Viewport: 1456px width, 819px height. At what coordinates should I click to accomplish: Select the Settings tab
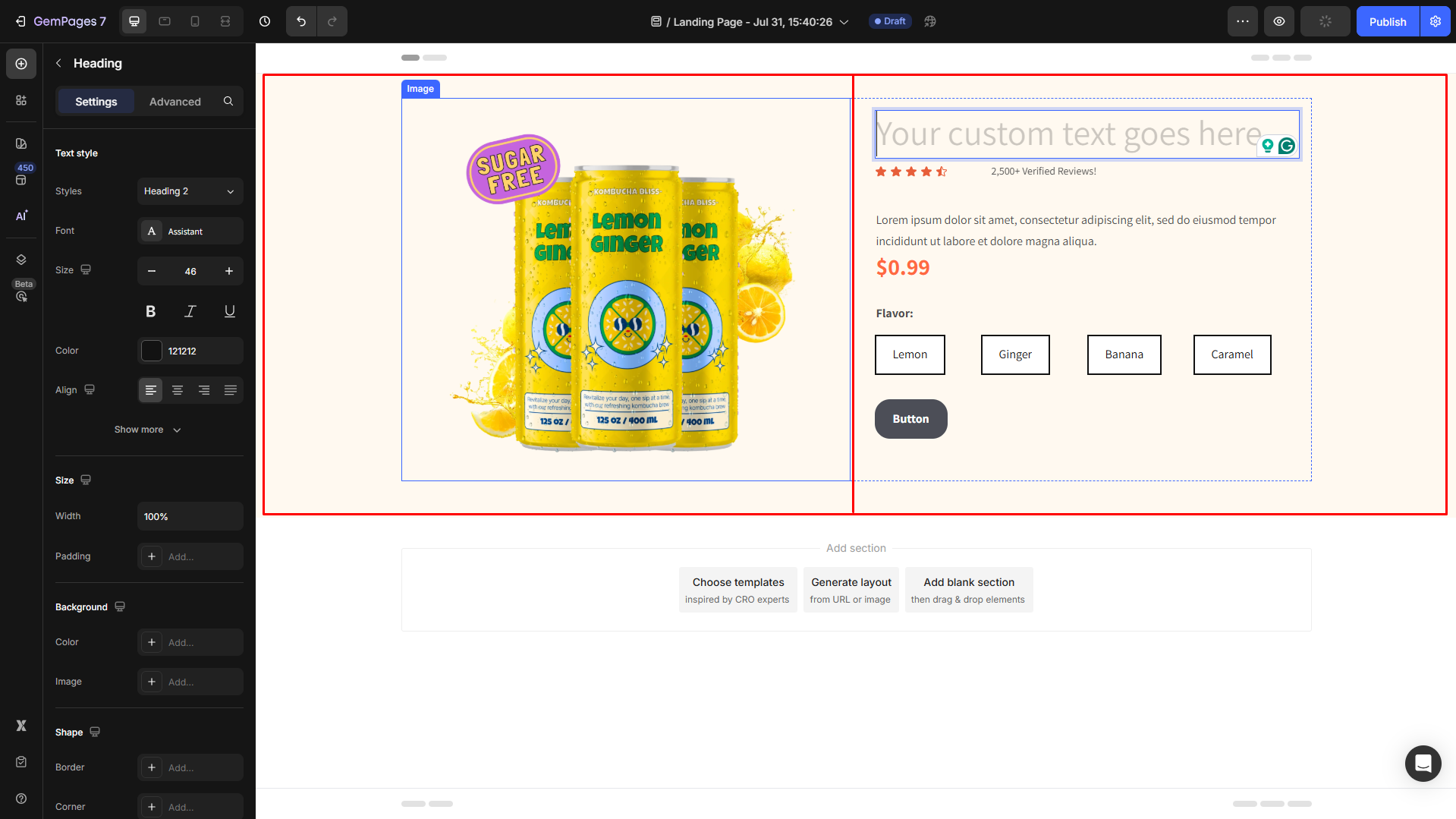click(x=96, y=102)
